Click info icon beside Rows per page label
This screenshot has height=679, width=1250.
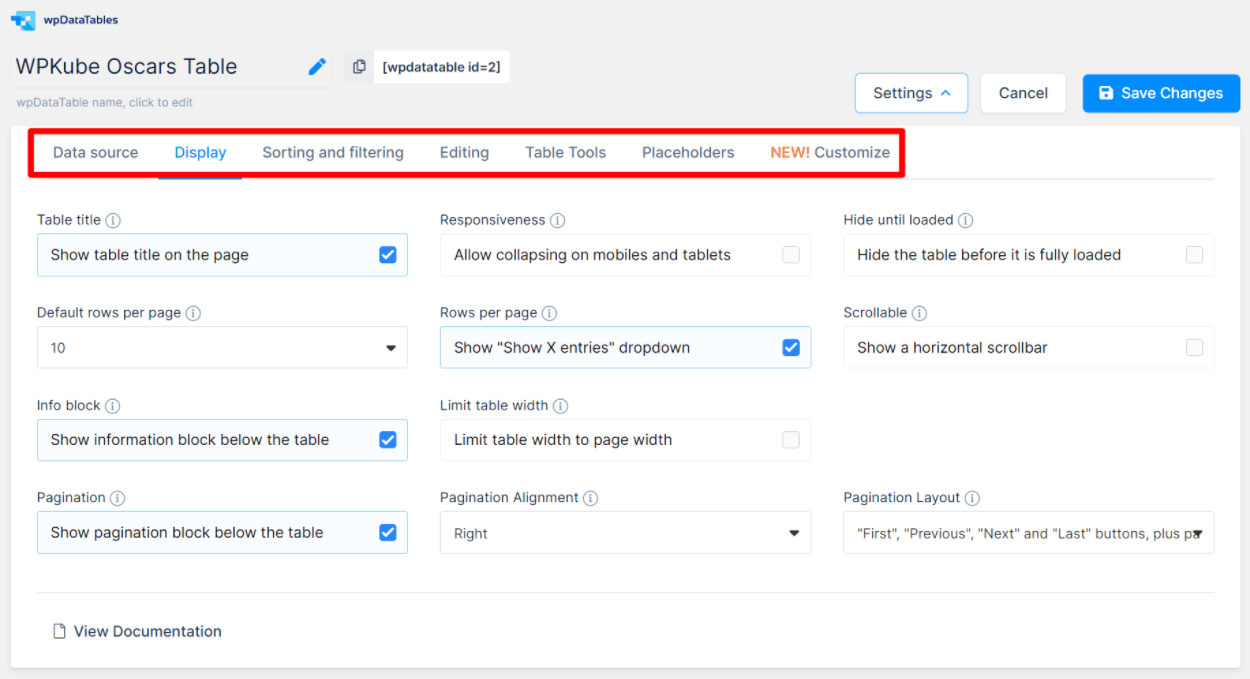point(549,313)
